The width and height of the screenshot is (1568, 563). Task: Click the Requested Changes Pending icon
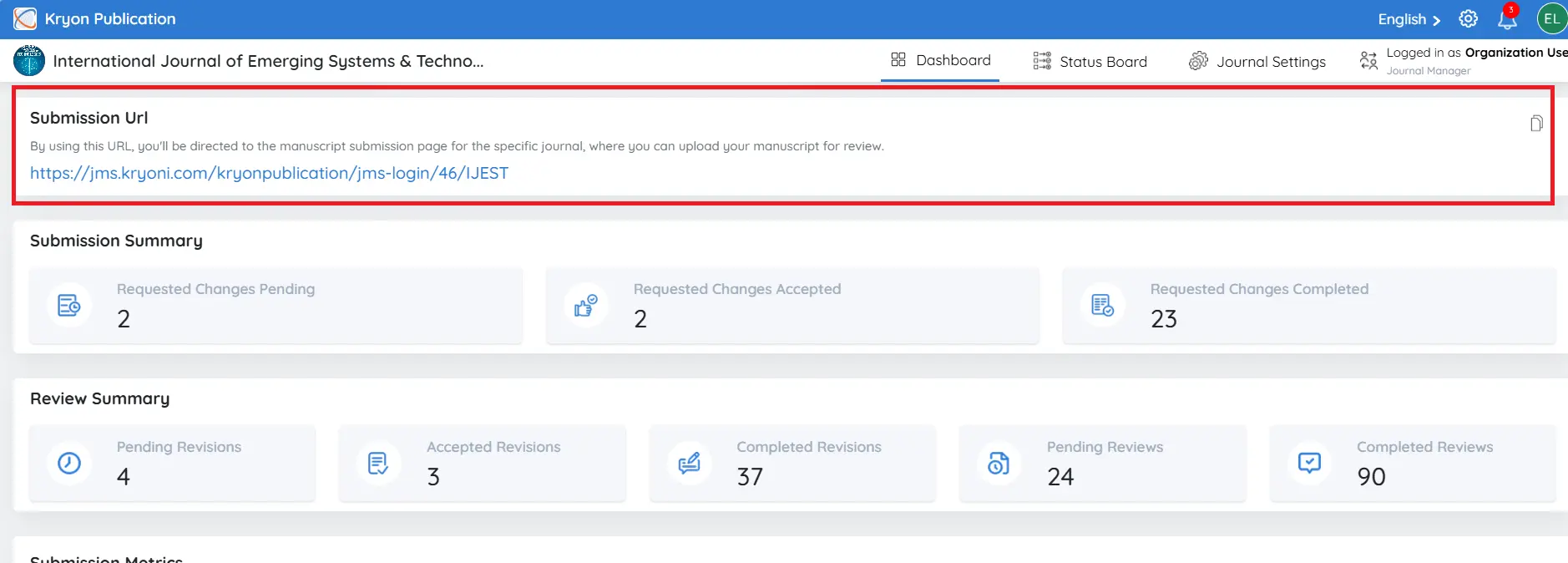[69, 306]
